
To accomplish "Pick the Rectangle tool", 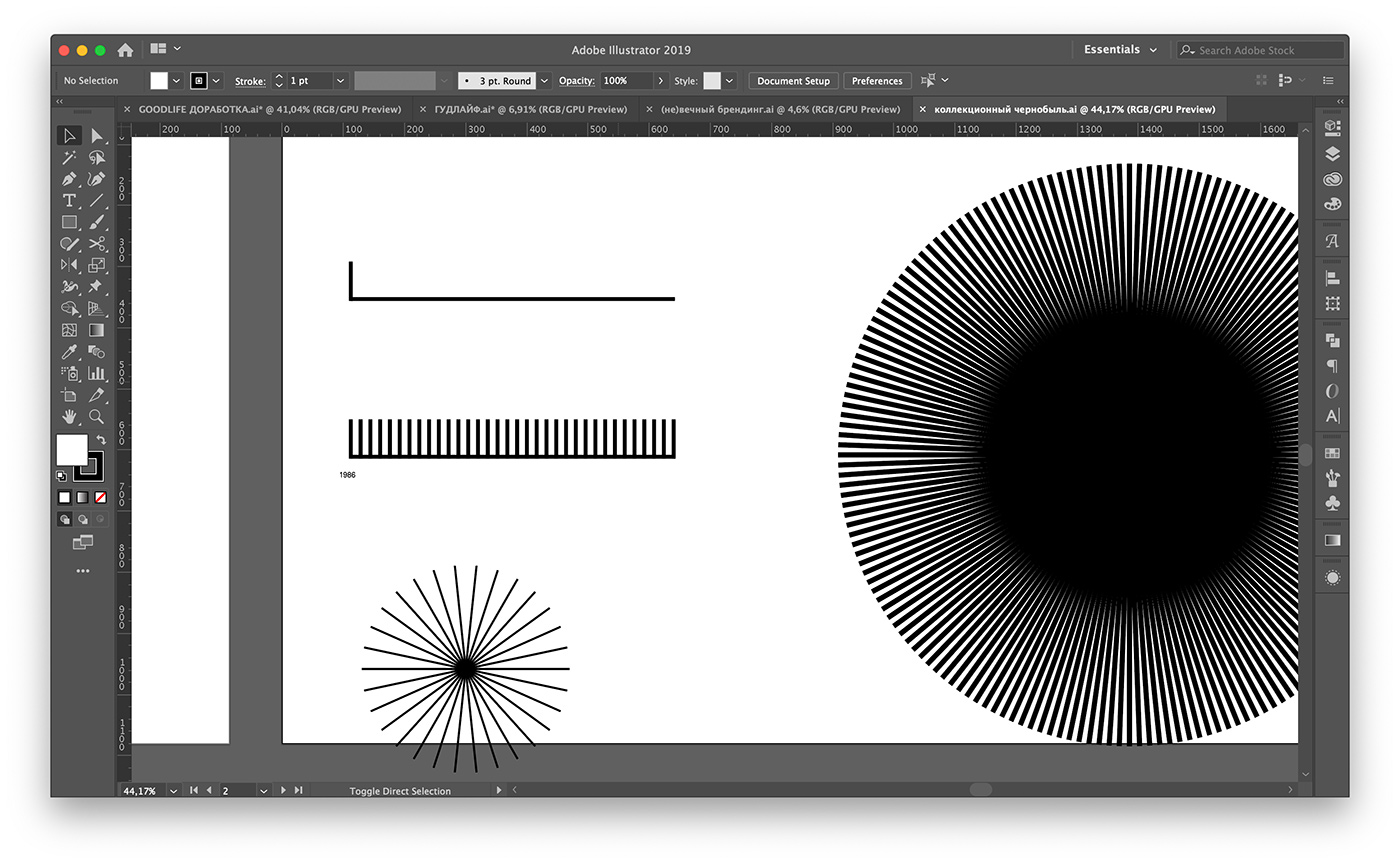I will [69, 223].
